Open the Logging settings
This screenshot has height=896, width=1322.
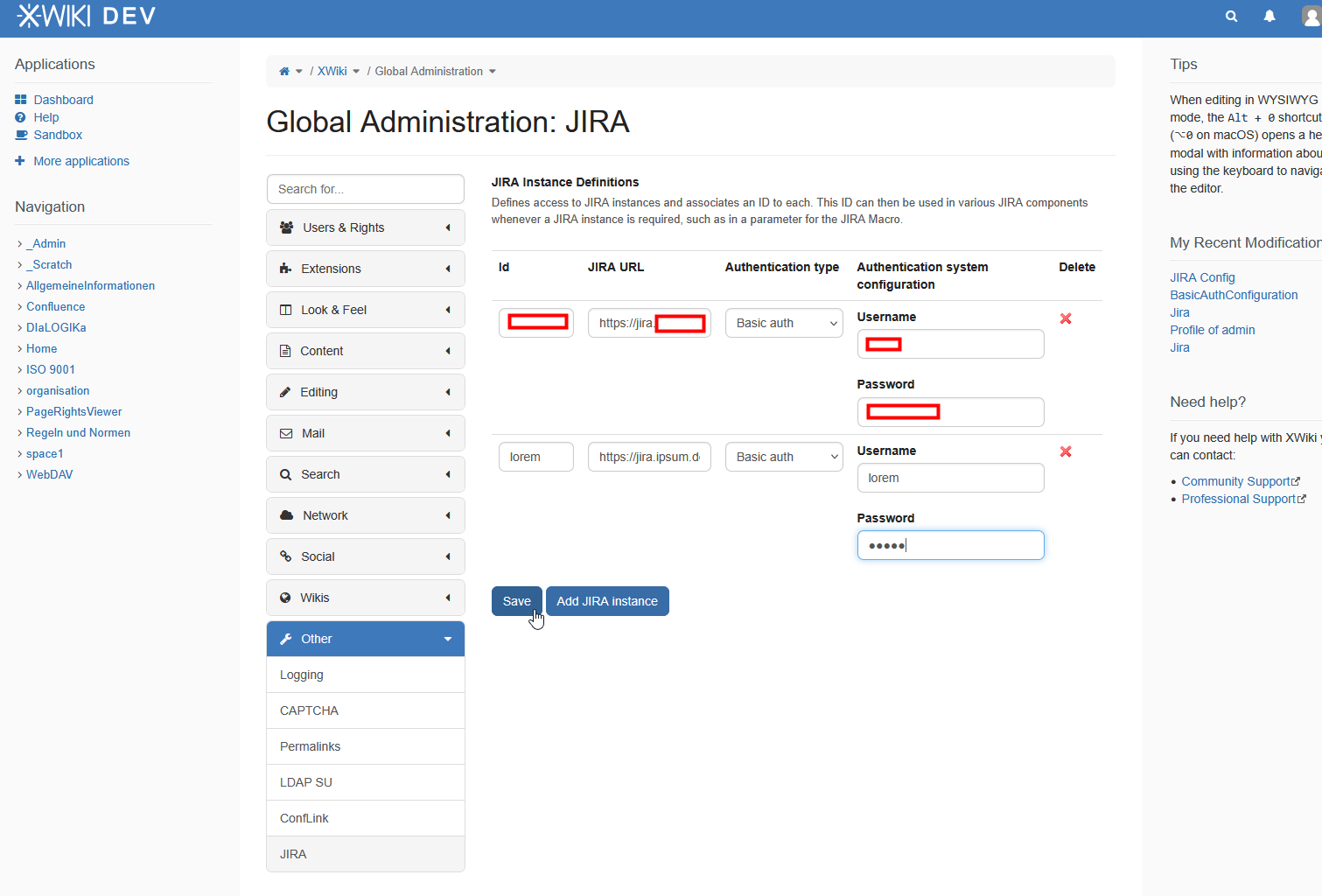point(366,675)
